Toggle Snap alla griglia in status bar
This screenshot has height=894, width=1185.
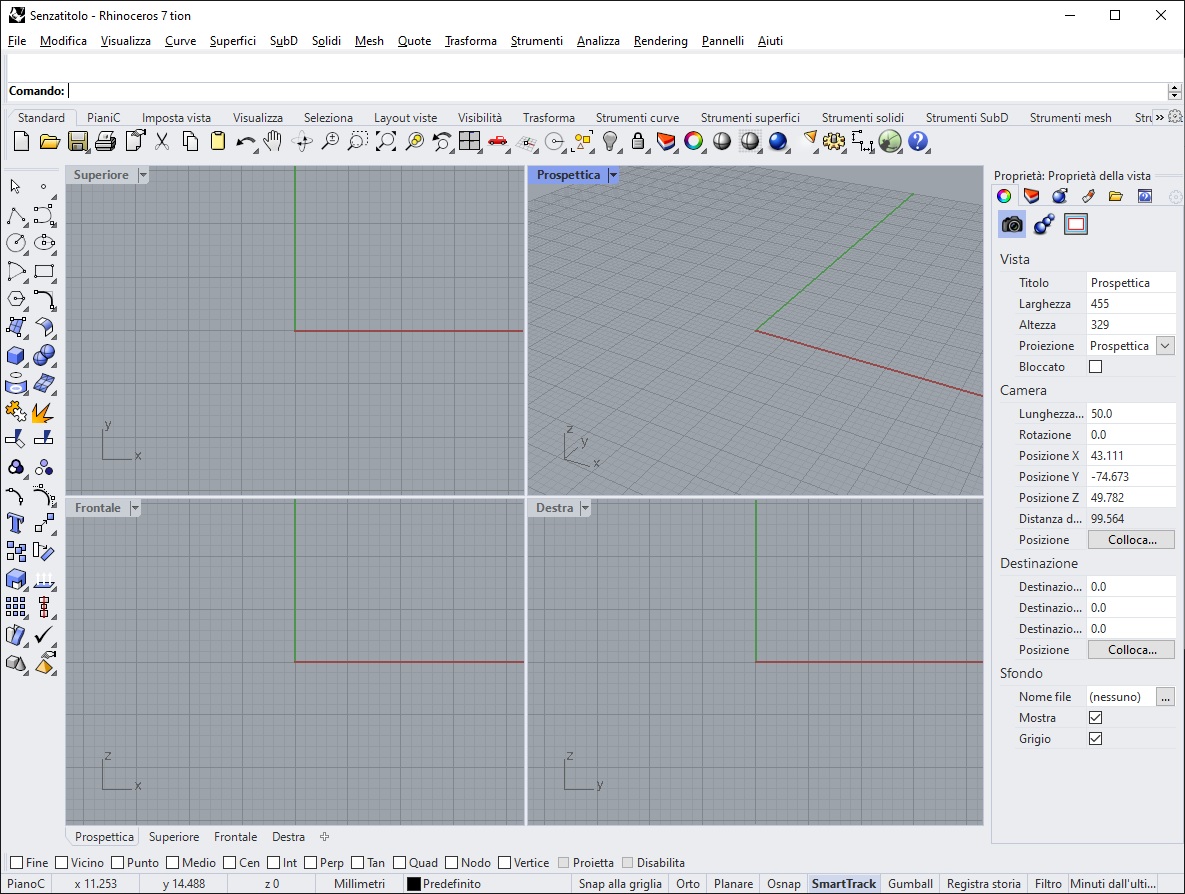tap(620, 883)
